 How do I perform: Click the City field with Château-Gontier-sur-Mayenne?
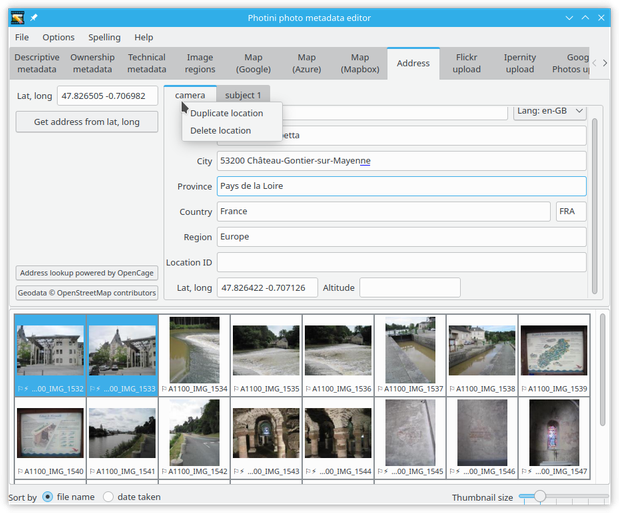[401, 161]
